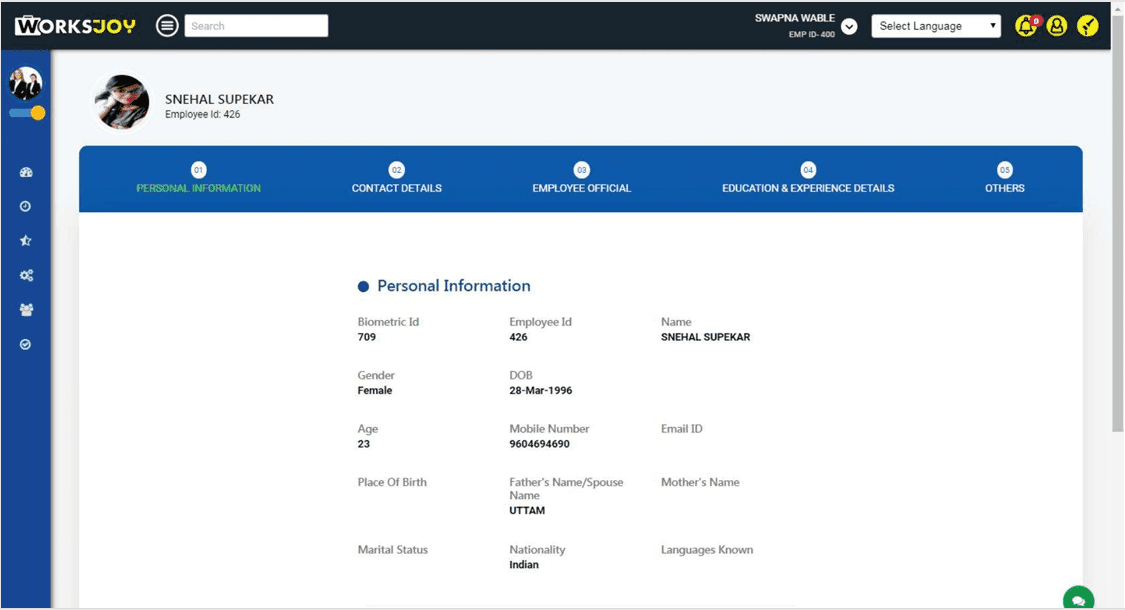Open the gears settings icon in sidebar

[26, 276]
